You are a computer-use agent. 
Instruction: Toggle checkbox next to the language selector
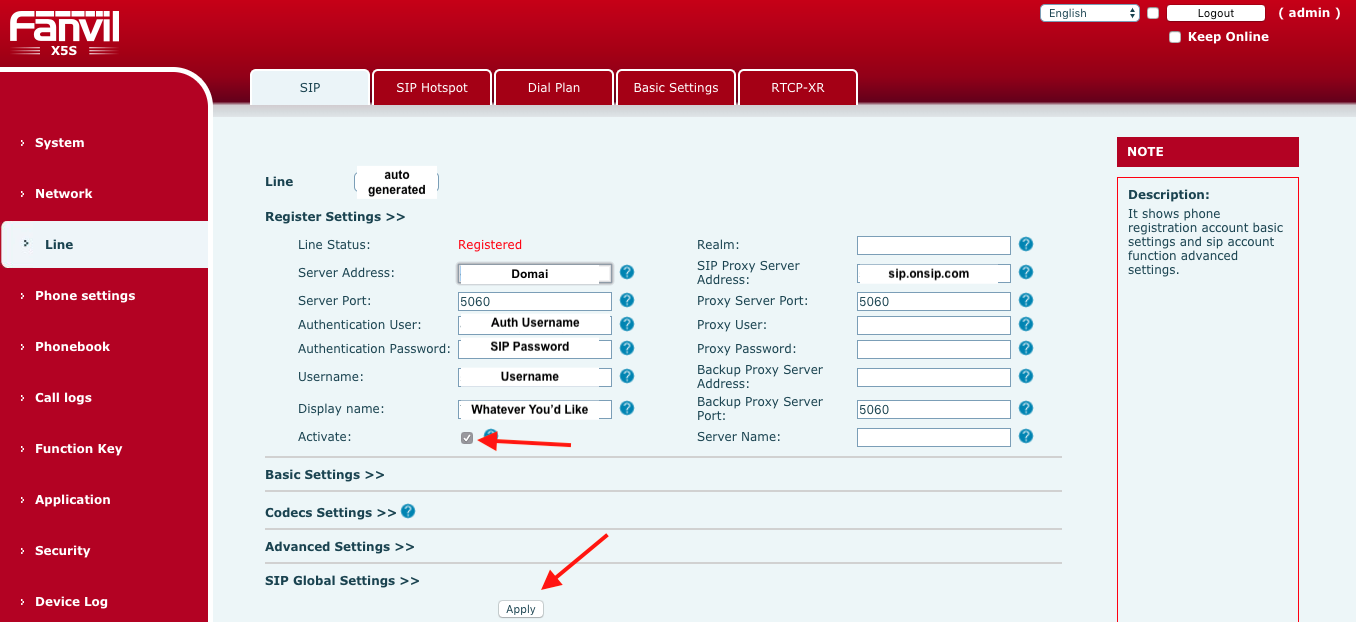pos(1153,13)
